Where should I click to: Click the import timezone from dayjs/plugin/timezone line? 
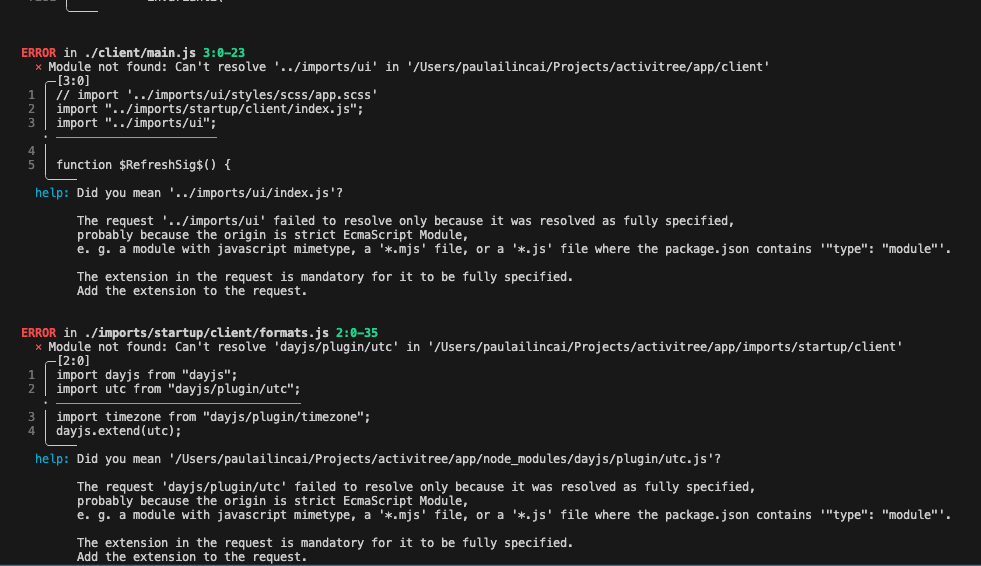pyautogui.click(x=213, y=417)
